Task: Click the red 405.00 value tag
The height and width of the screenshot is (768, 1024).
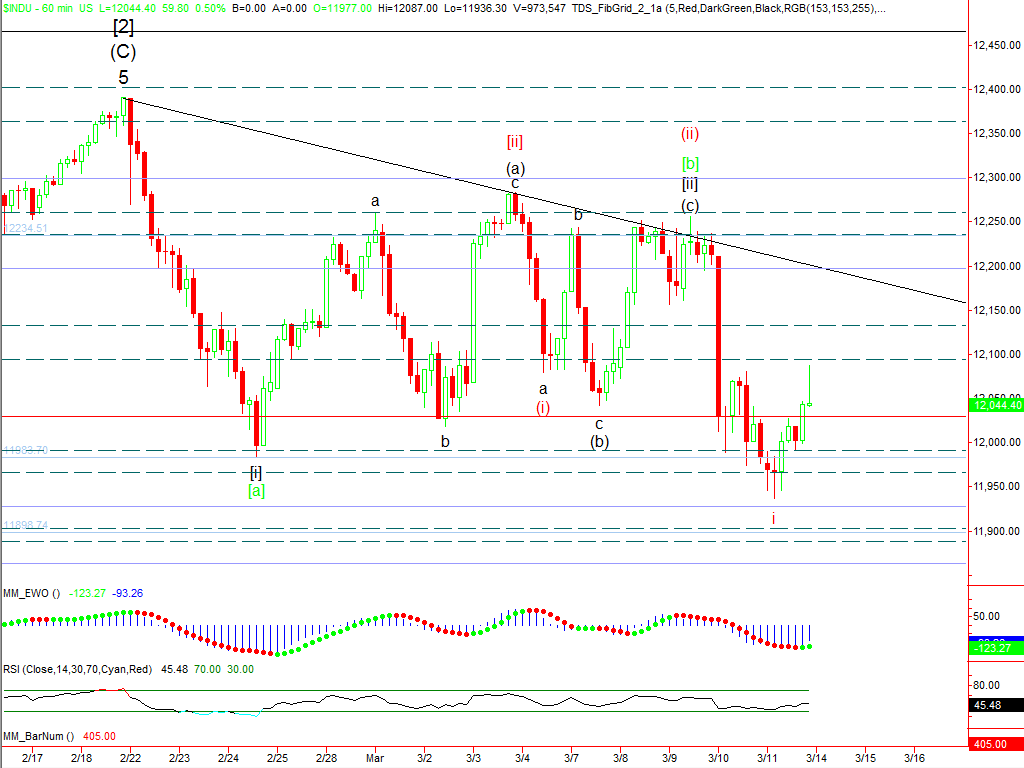Action: tap(996, 745)
